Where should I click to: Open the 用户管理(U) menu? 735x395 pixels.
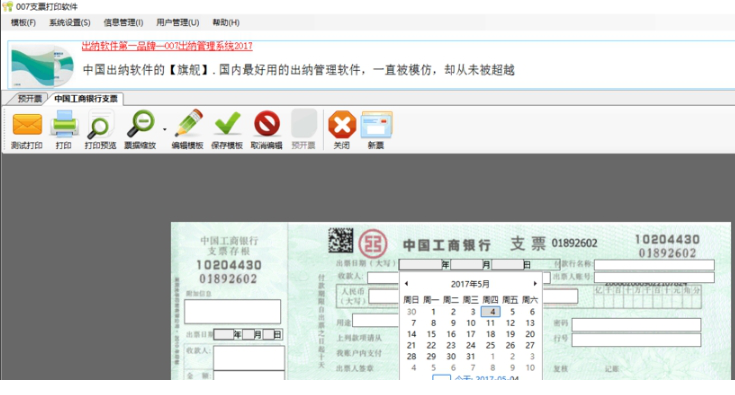178,22
